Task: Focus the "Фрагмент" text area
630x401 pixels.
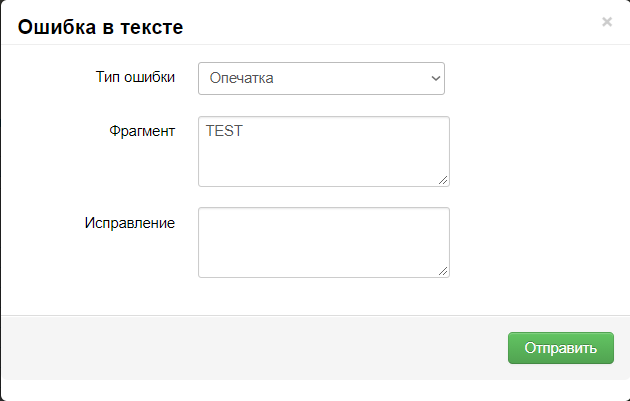Action: pyautogui.click(x=323, y=151)
